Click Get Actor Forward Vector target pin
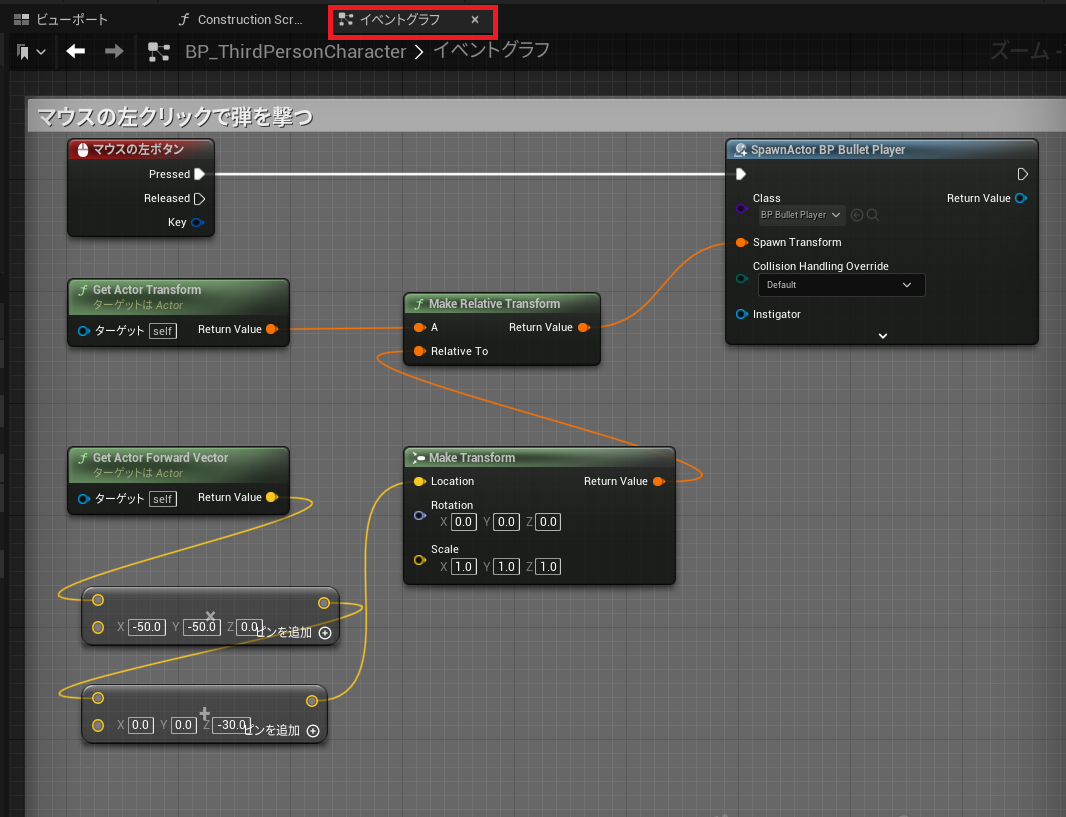 pos(84,499)
